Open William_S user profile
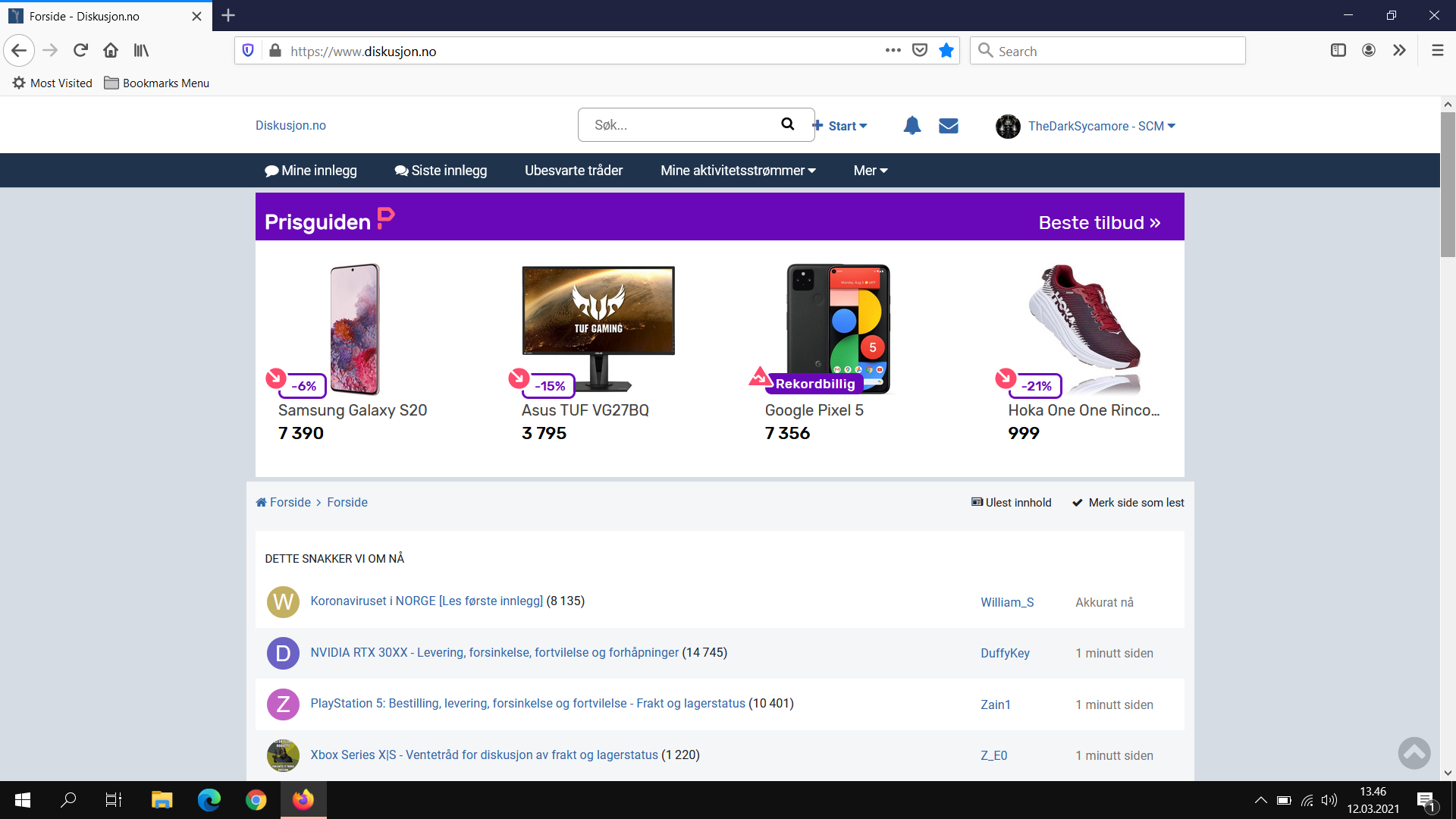This screenshot has height=819, width=1456. (1007, 602)
